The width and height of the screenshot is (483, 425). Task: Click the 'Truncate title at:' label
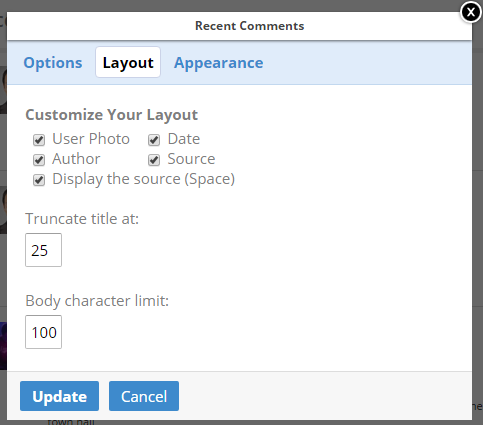coord(82,219)
